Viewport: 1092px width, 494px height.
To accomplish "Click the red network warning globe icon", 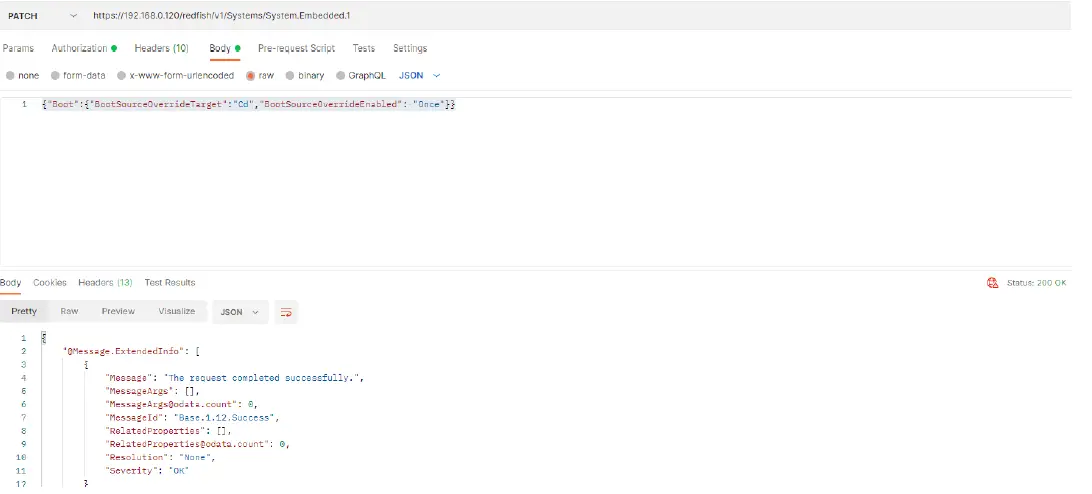I will [992, 283].
